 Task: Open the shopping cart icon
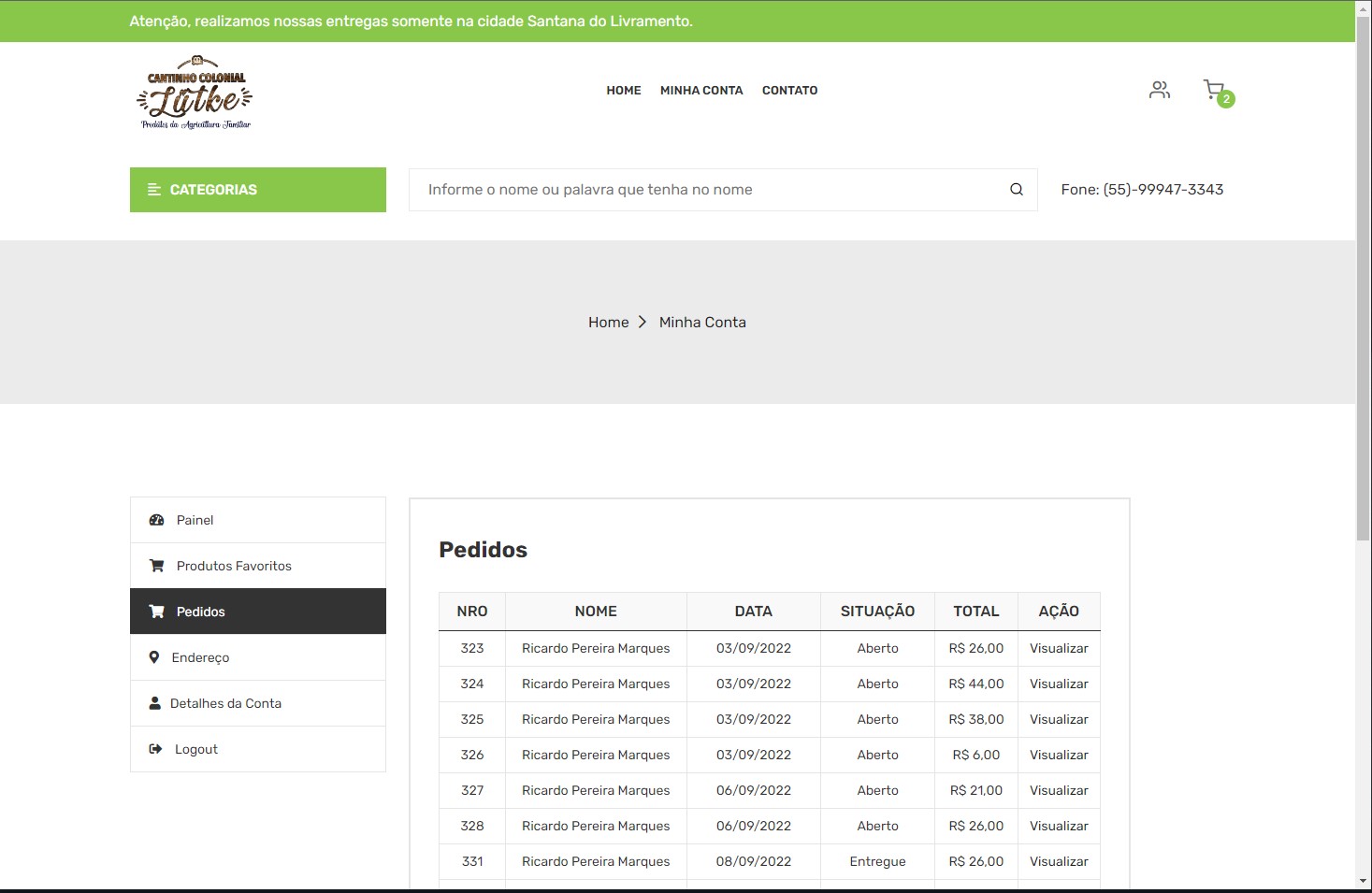pyautogui.click(x=1214, y=90)
